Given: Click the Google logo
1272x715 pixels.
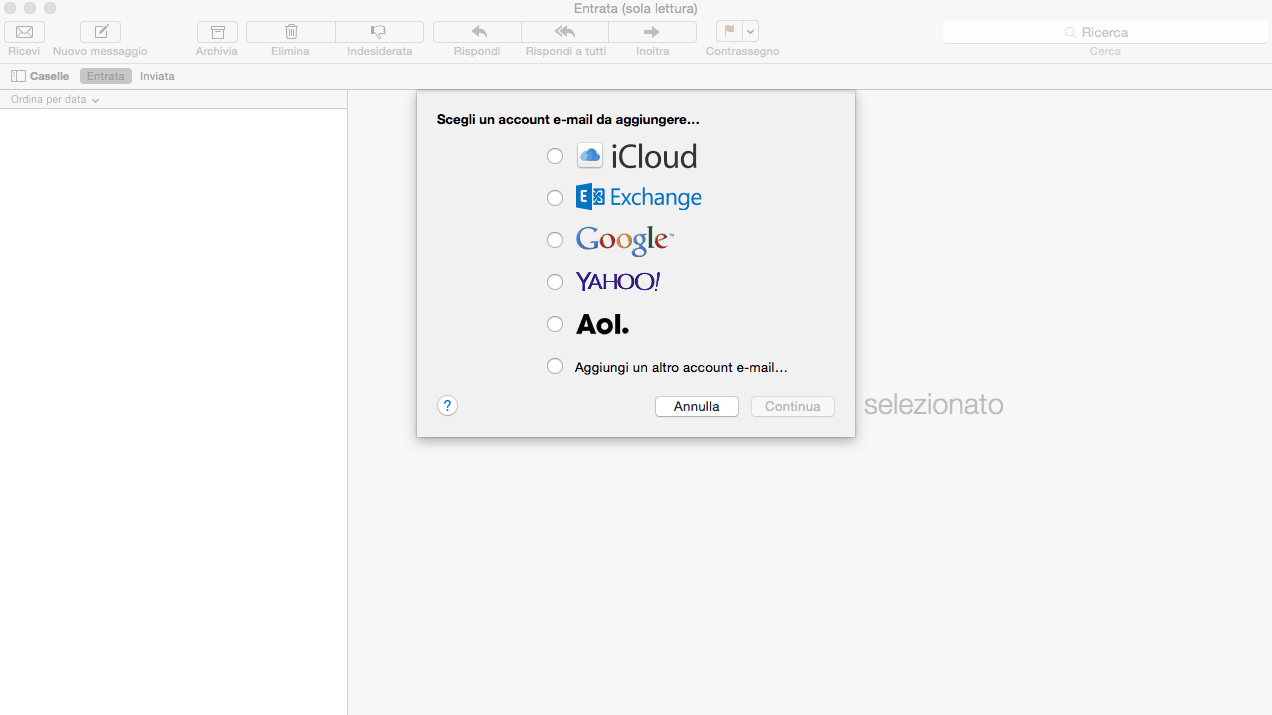Looking at the screenshot, I should click(624, 240).
